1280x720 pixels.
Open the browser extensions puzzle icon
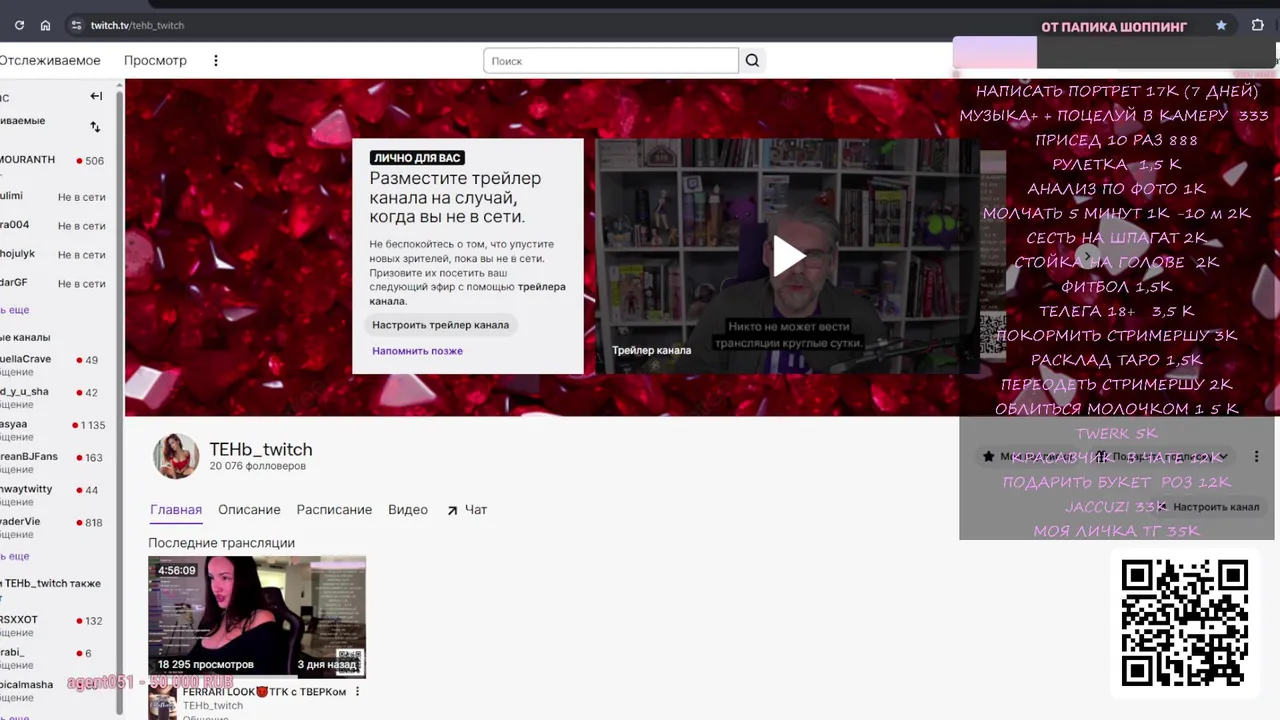click(x=1258, y=25)
